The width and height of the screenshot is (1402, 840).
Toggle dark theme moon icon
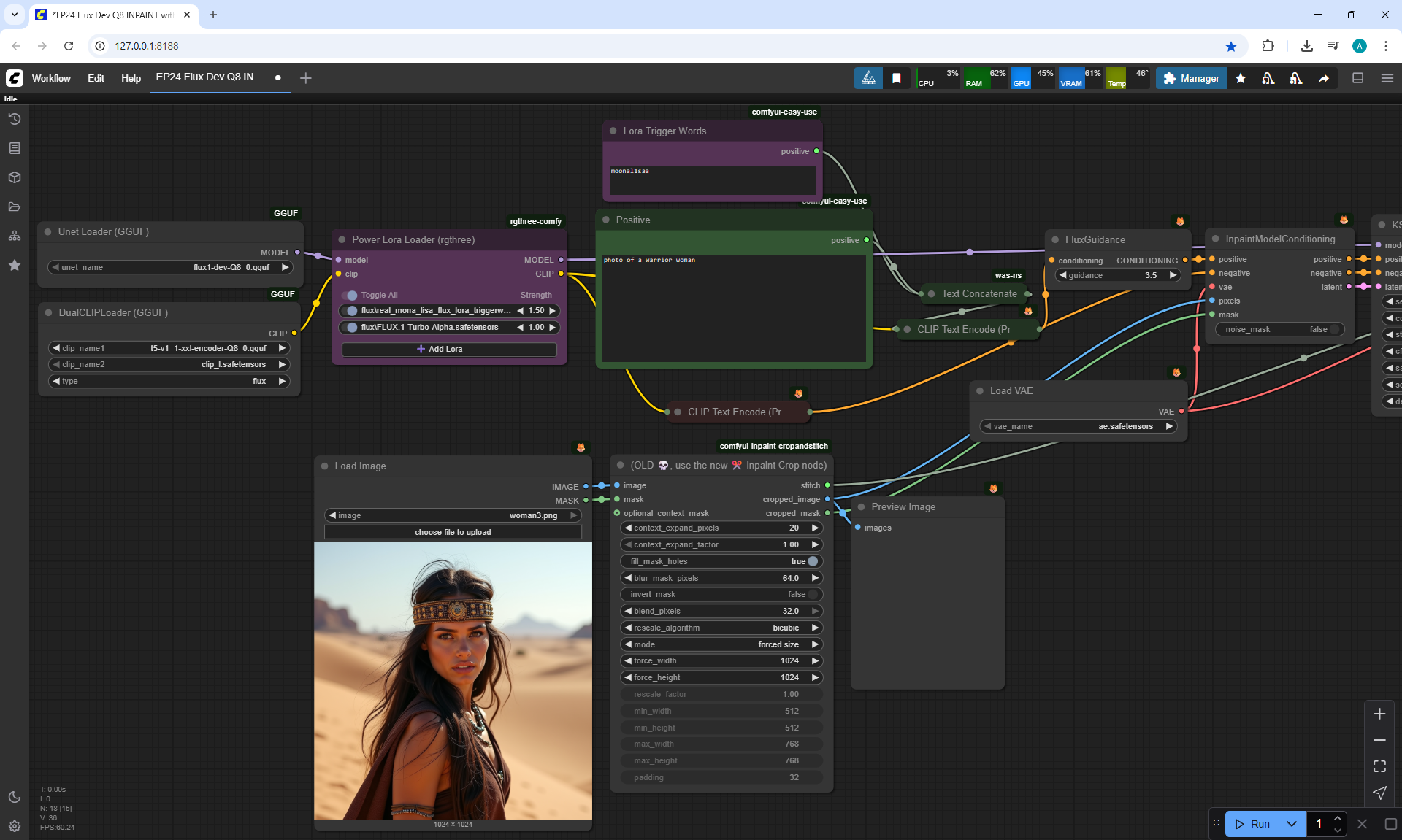pyautogui.click(x=15, y=797)
